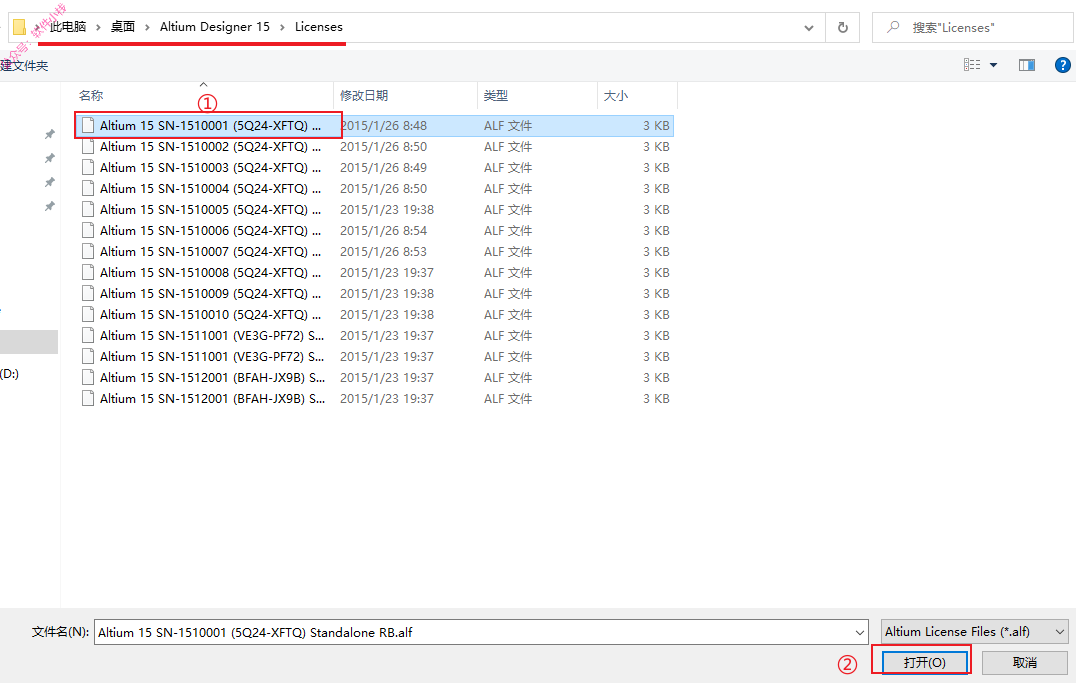Expand the address bar history dropdown
The image size is (1076, 683).
tap(808, 27)
